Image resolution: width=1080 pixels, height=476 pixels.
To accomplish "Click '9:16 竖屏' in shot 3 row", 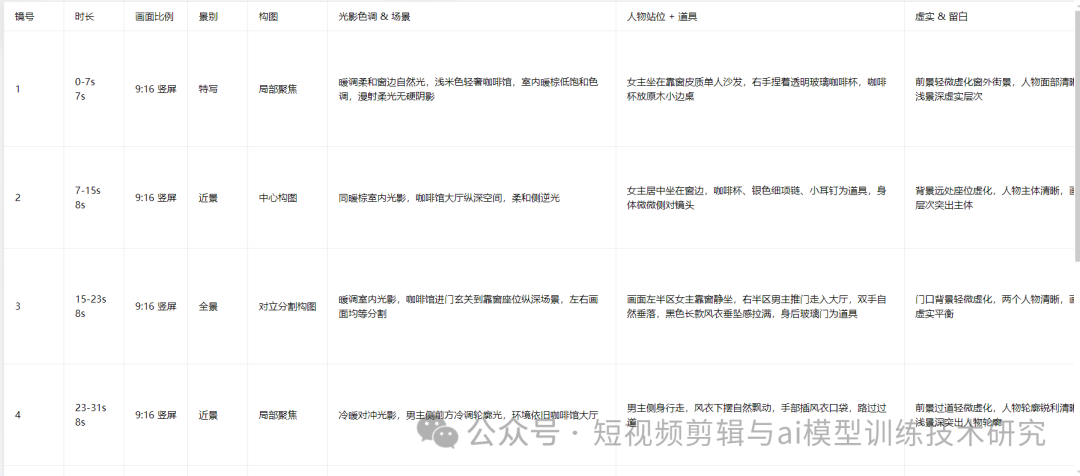I will (x=156, y=307).
